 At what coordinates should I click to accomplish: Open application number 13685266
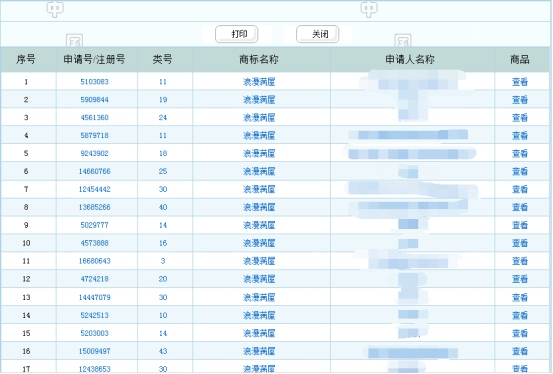[95, 207]
